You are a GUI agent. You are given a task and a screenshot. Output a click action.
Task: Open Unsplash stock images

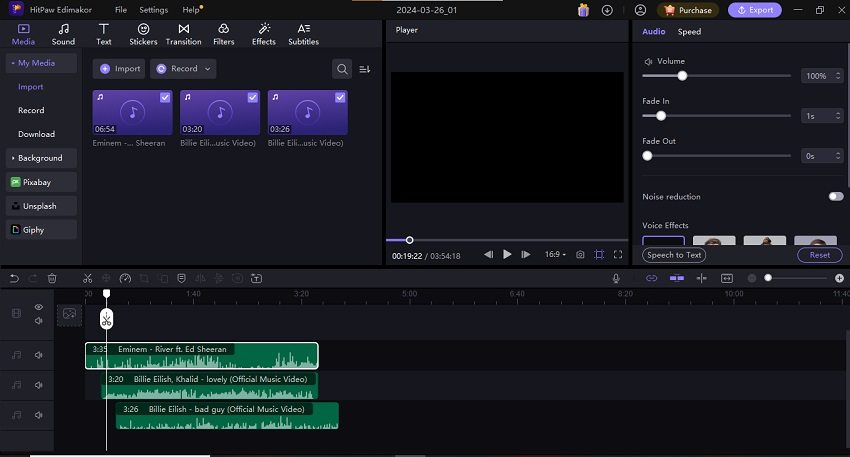tap(41, 206)
